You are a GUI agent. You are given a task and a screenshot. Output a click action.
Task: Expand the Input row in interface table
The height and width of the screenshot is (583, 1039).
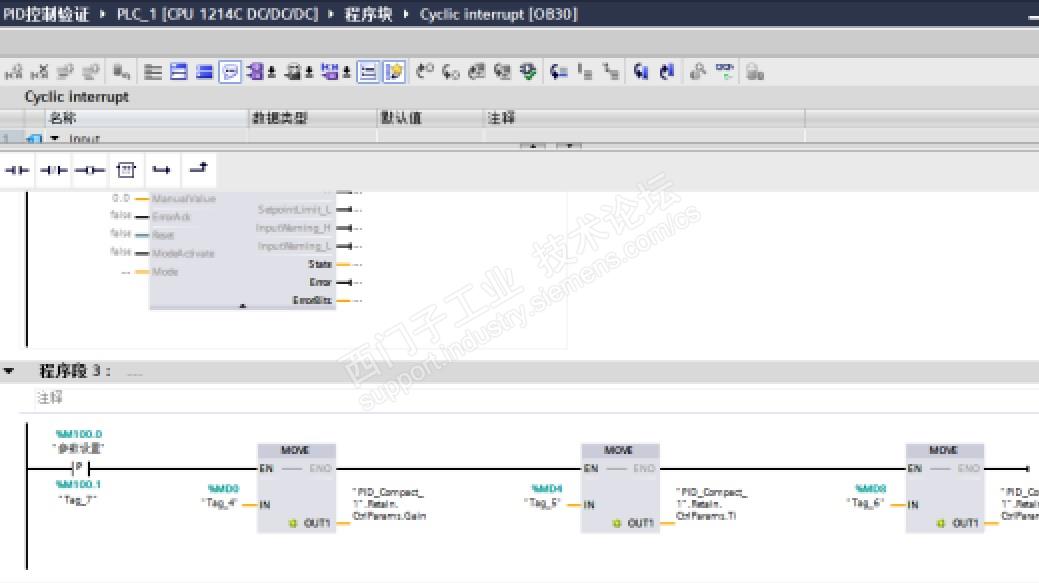tap(55, 138)
